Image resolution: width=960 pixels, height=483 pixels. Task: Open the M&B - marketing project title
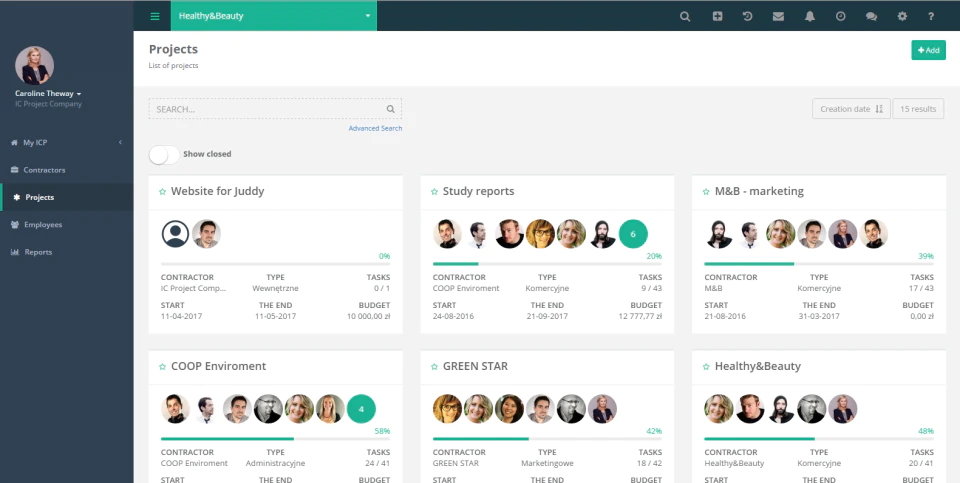759,191
